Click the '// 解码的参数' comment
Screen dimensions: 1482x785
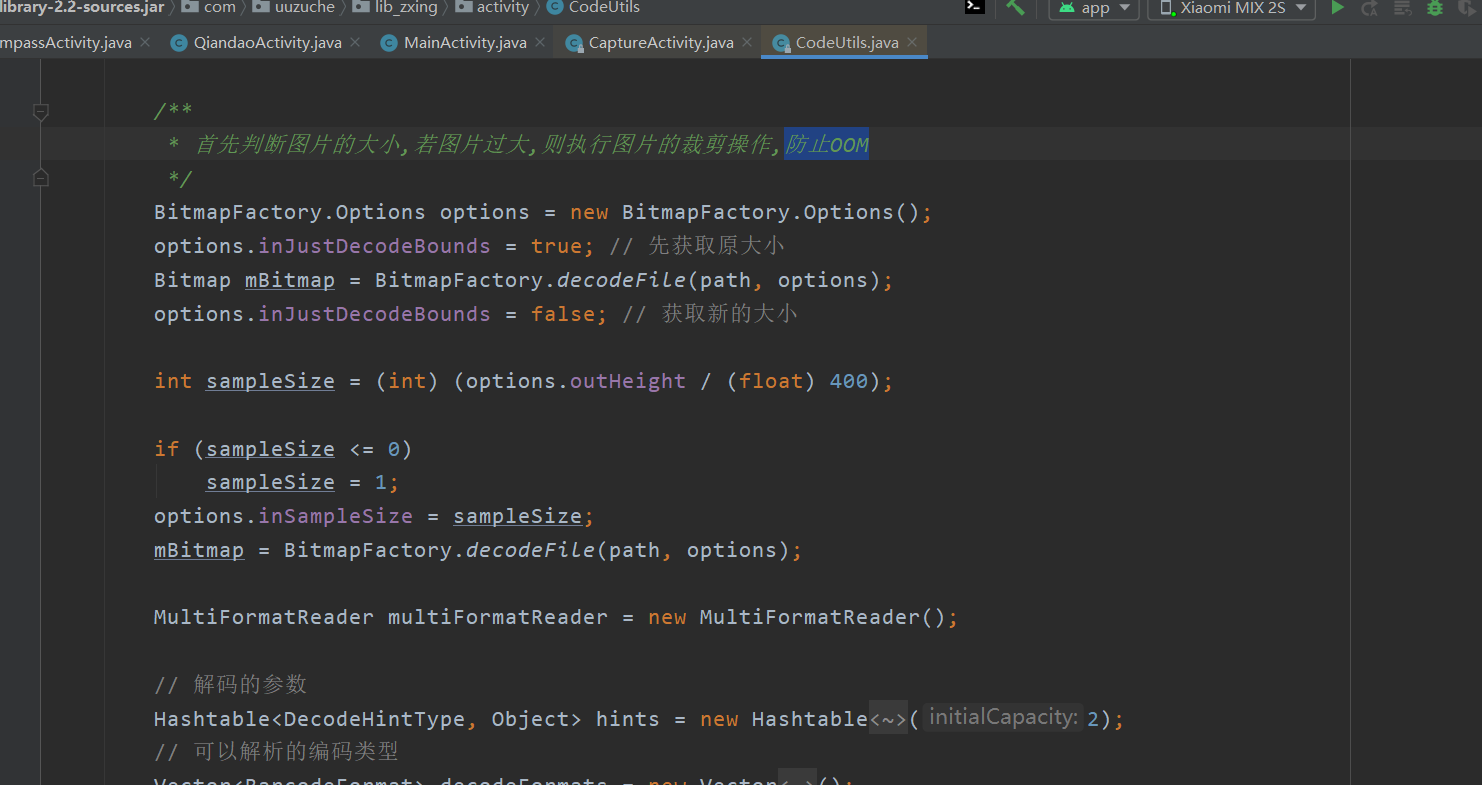231,685
